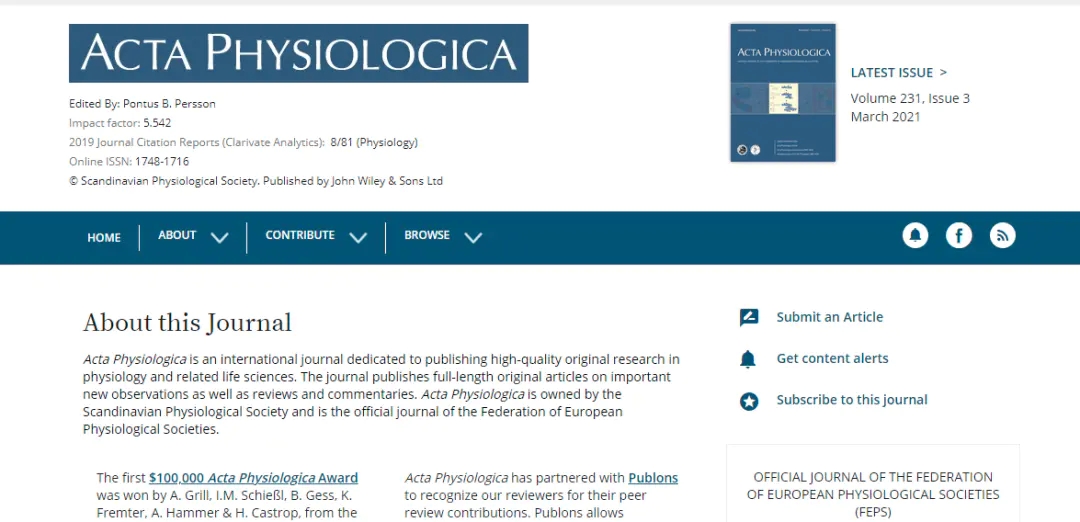Click Subscribe to this journal link
1080x522 pixels.
pos(852,399)
